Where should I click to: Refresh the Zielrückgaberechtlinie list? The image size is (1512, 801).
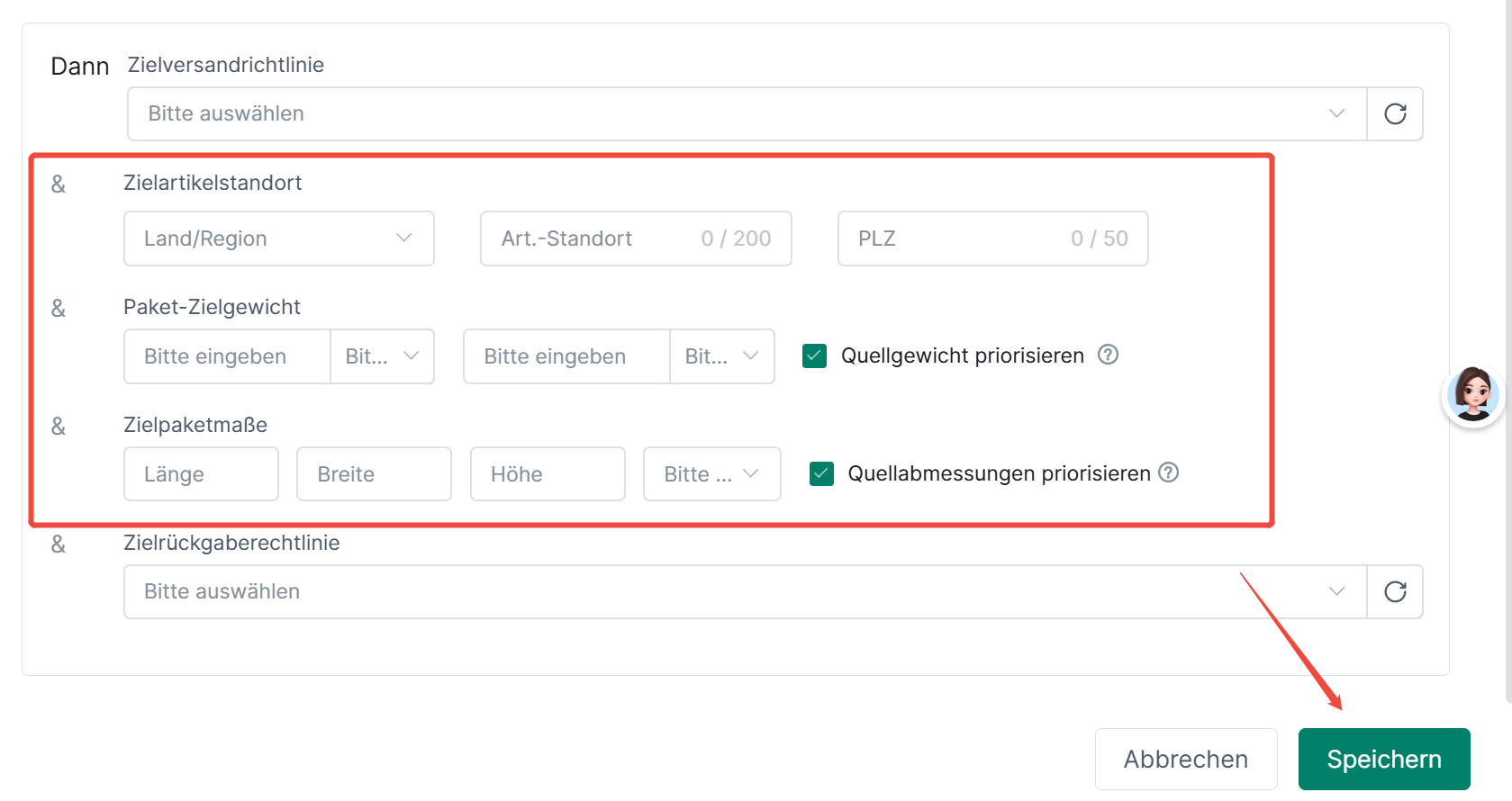pyautogui.click(x=1395, y=592)
